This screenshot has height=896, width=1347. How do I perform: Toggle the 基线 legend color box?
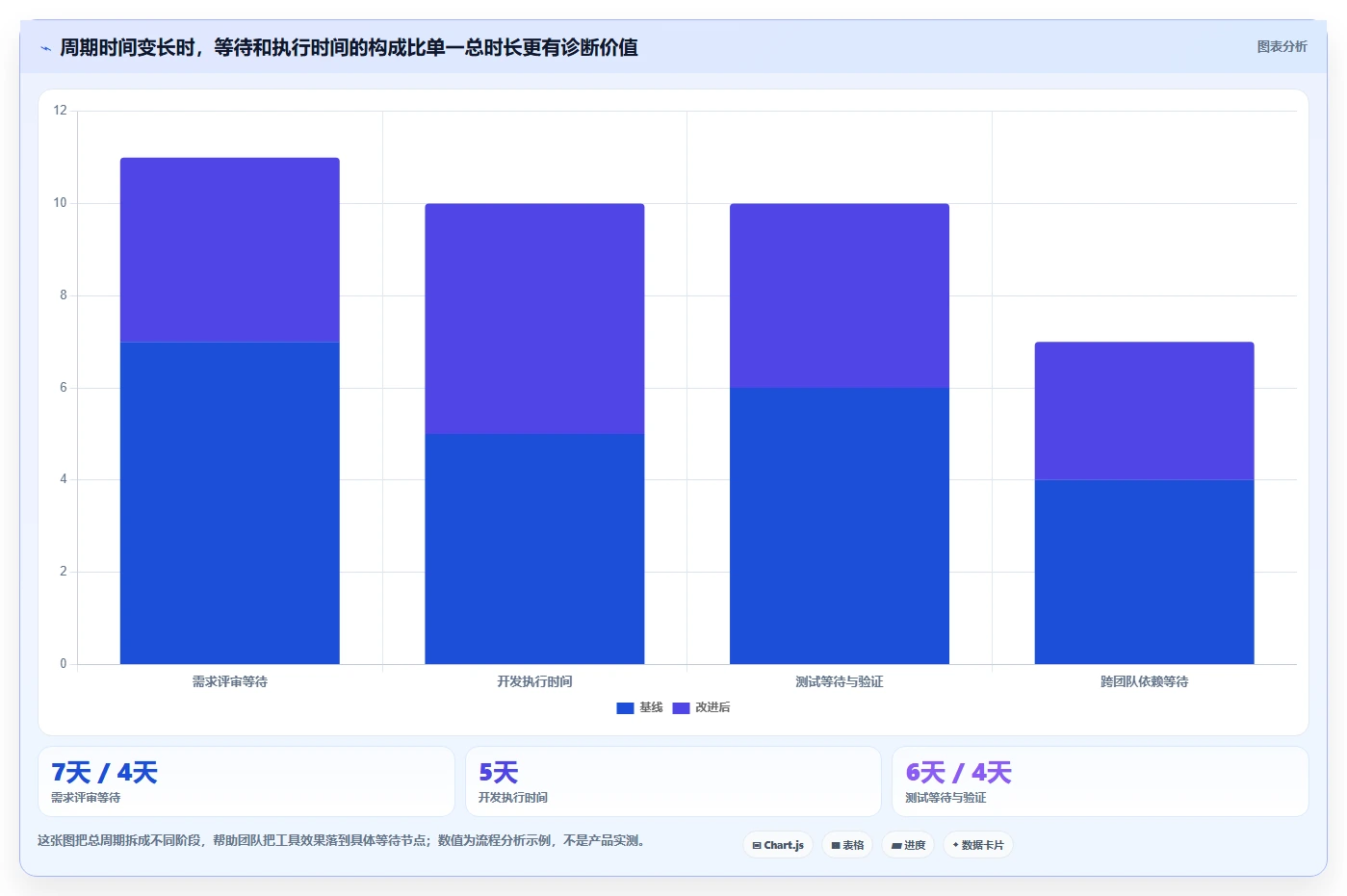[625, 708]
